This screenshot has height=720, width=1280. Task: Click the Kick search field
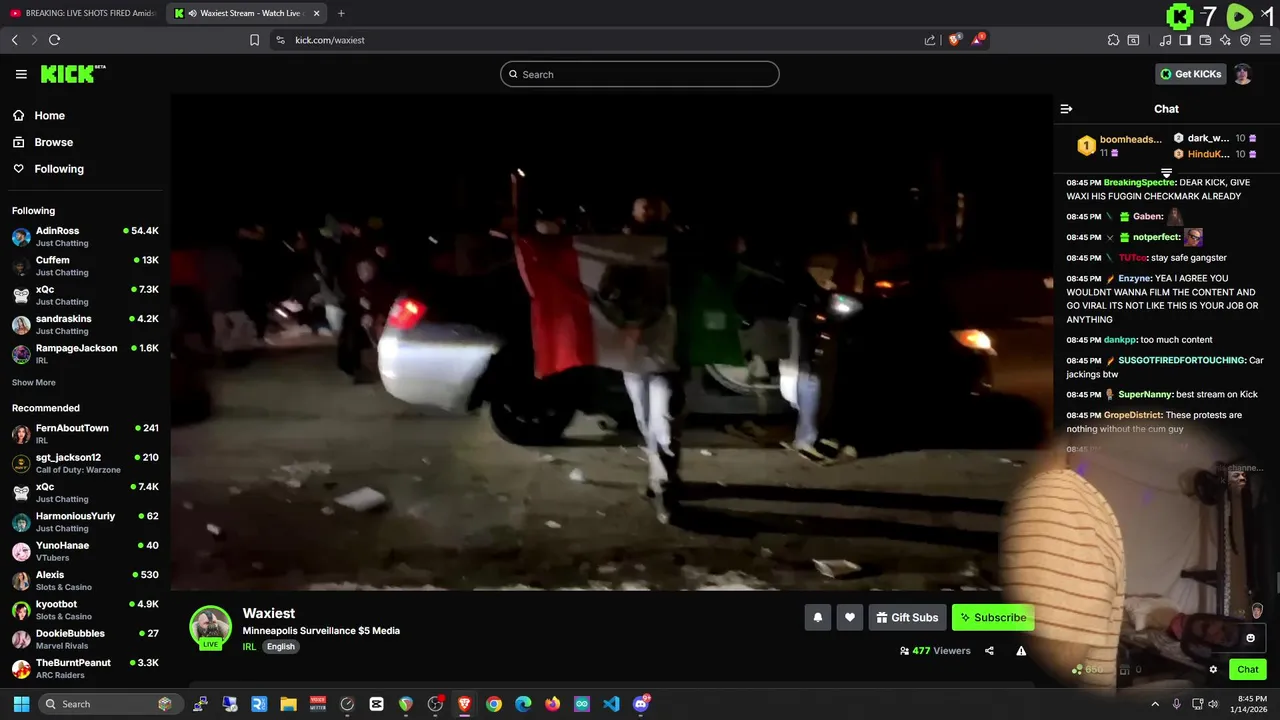[x=639, y=74]
